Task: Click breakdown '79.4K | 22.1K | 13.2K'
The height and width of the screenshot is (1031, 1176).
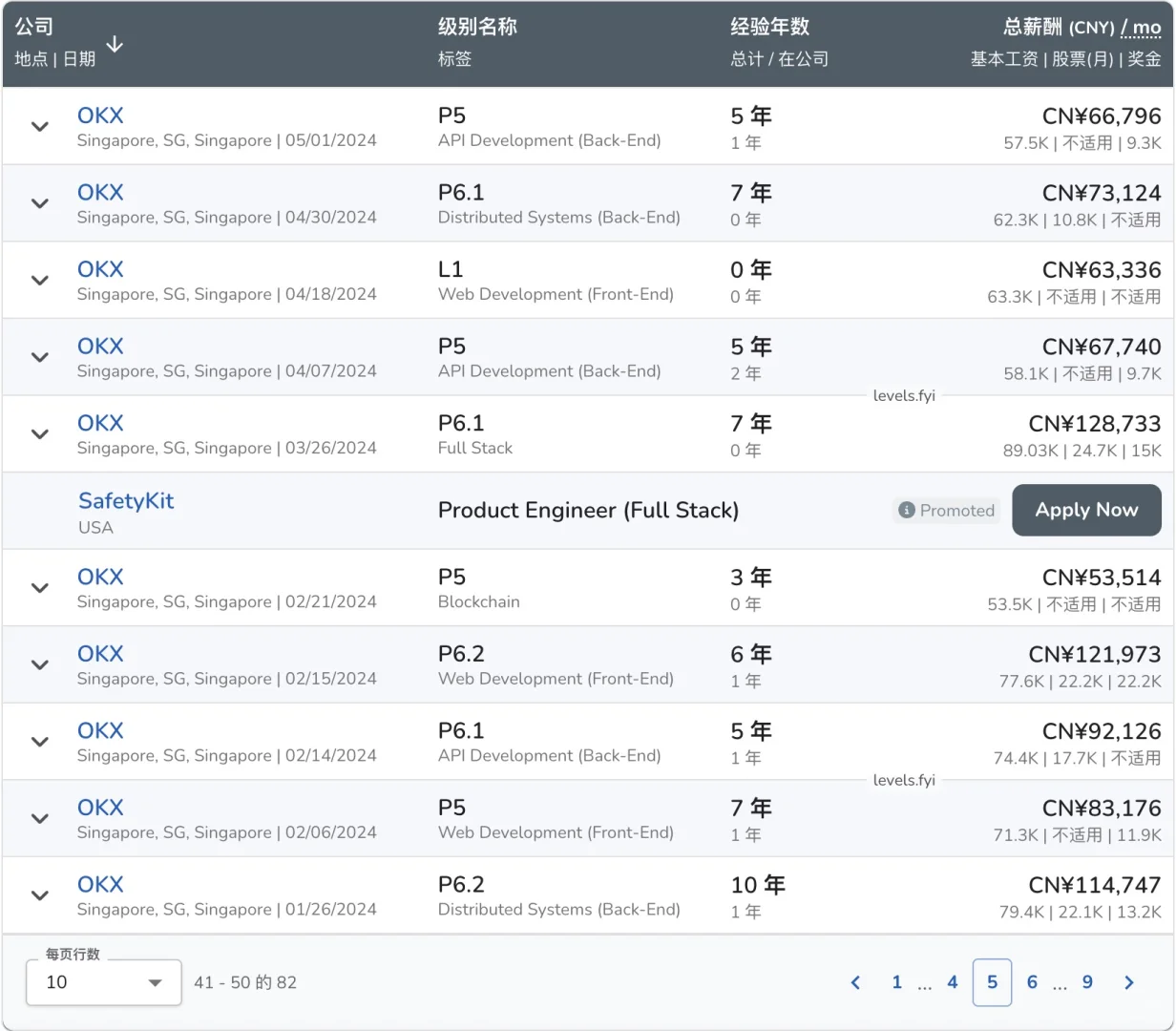Action: pyautogui.click(x=1081, y=912)
